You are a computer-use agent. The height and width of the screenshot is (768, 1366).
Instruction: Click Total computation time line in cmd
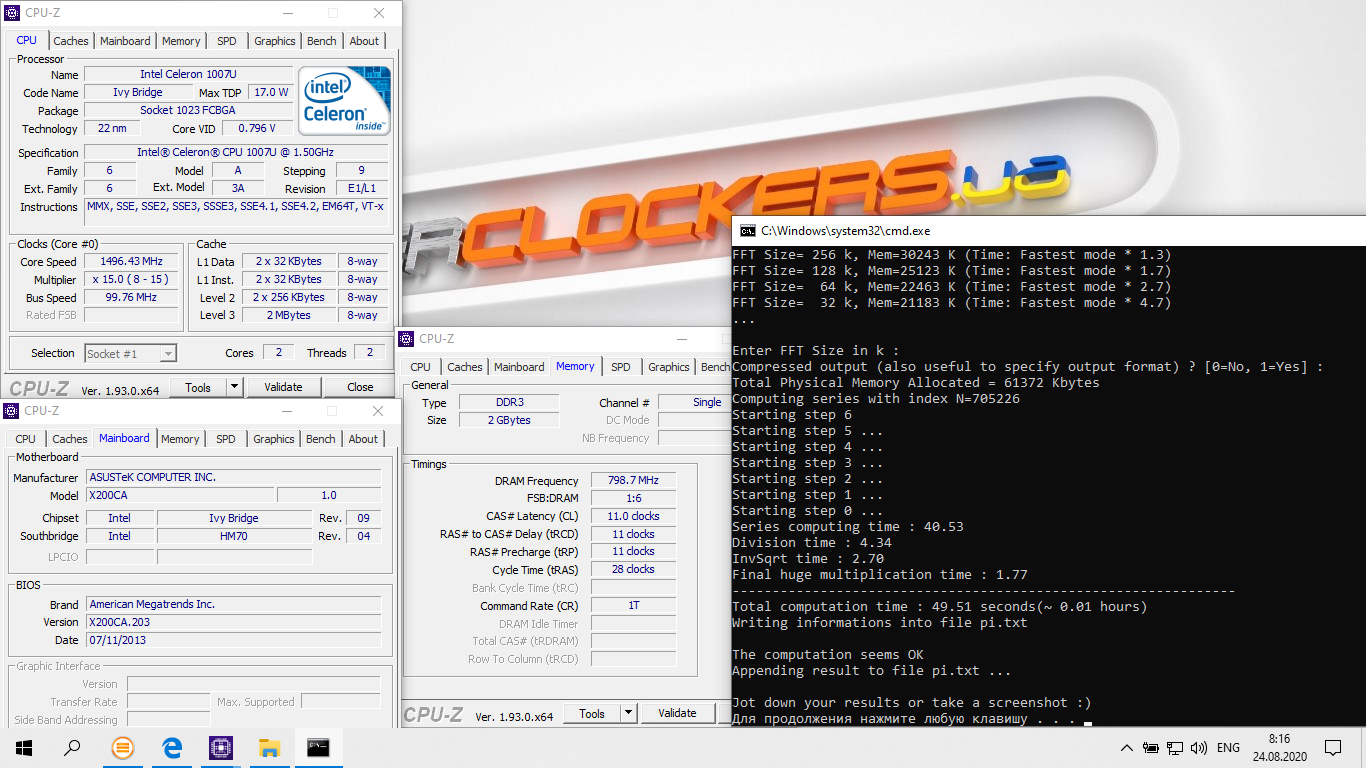[x=939, y=607]
